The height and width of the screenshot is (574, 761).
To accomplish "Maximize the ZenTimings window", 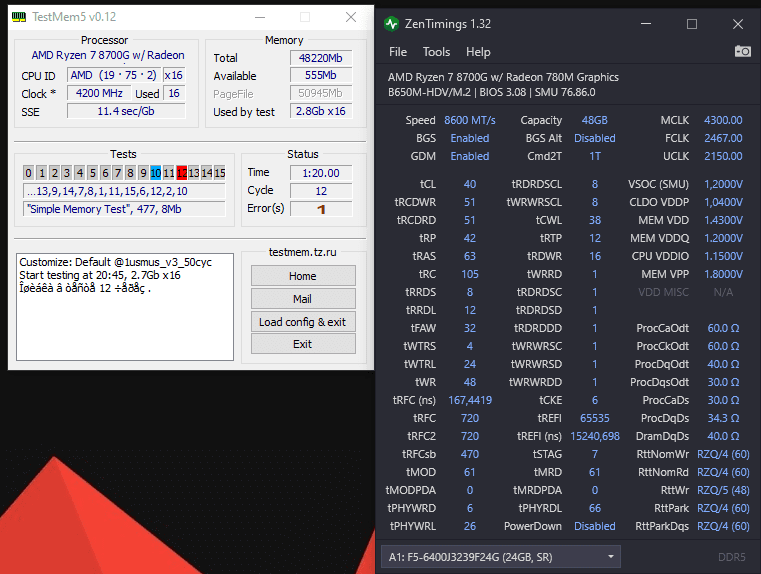I will (692, 24).
